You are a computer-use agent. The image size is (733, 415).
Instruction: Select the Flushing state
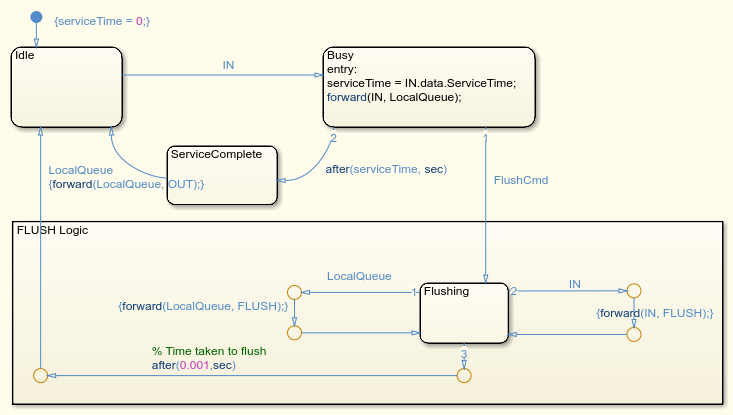464,313
